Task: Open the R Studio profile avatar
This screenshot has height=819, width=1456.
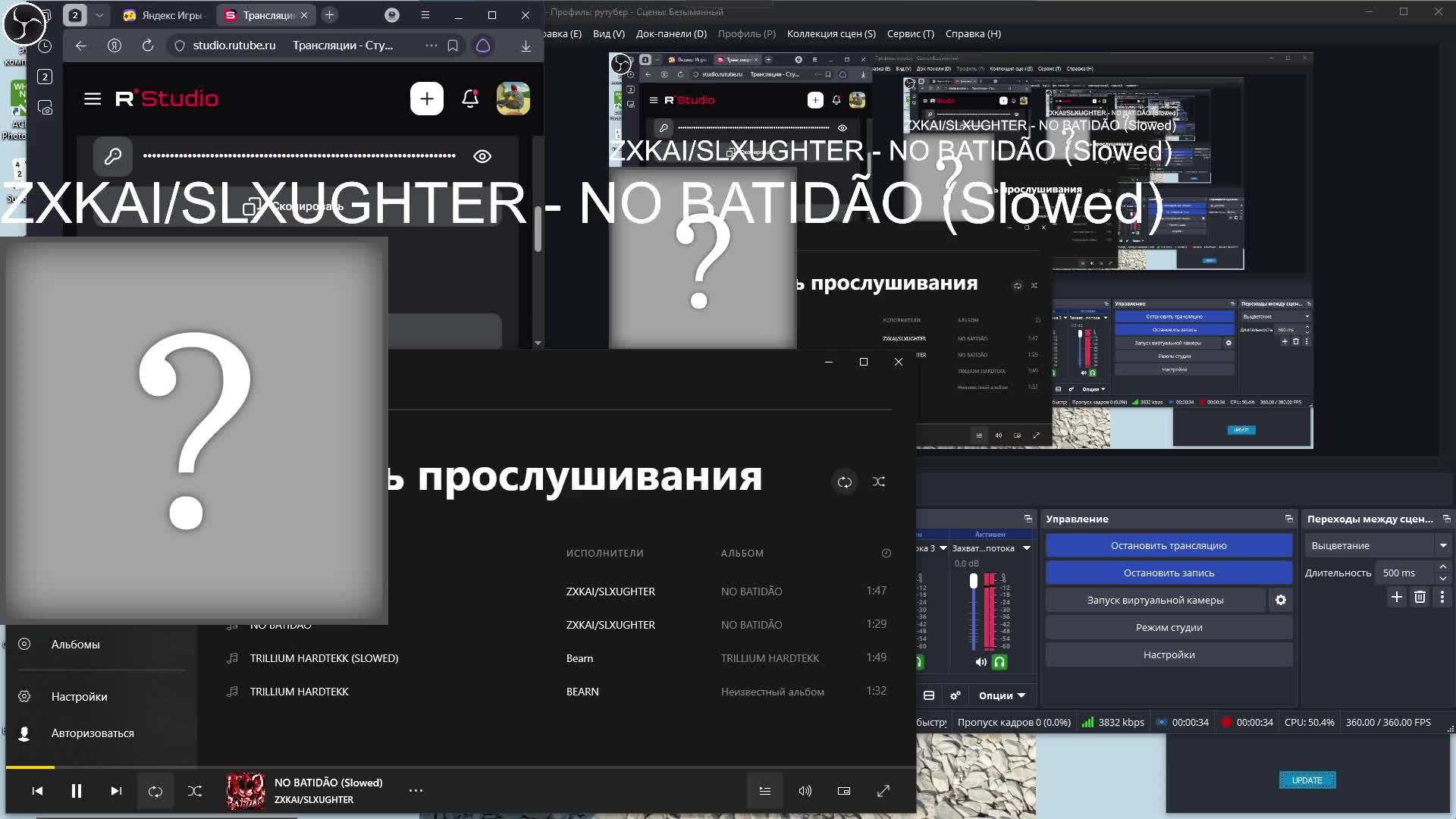Action: click(513, 99)
